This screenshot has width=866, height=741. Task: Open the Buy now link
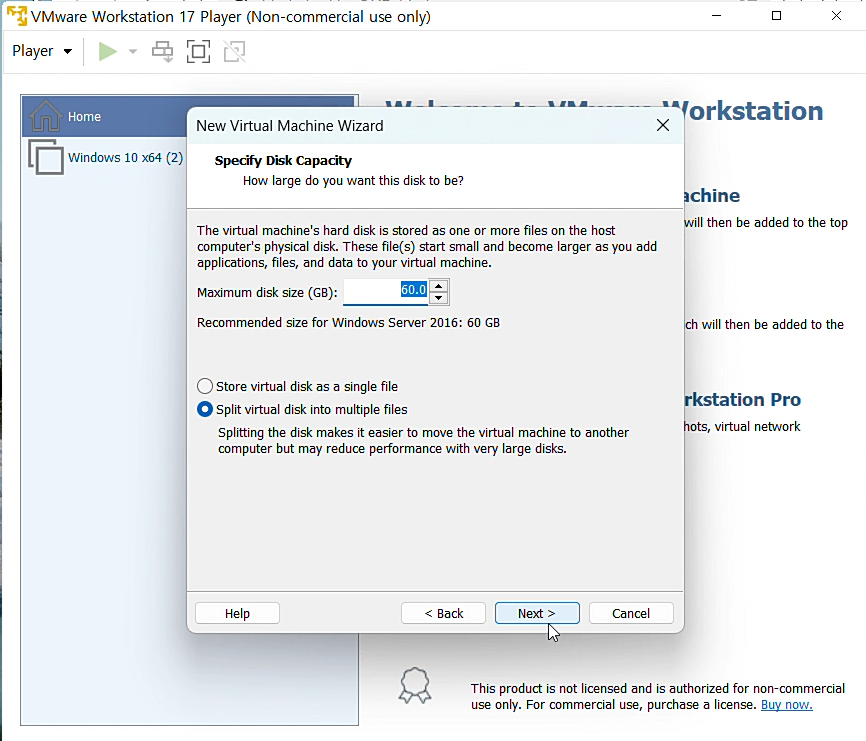pyautogui.click(x=786, y=705)
